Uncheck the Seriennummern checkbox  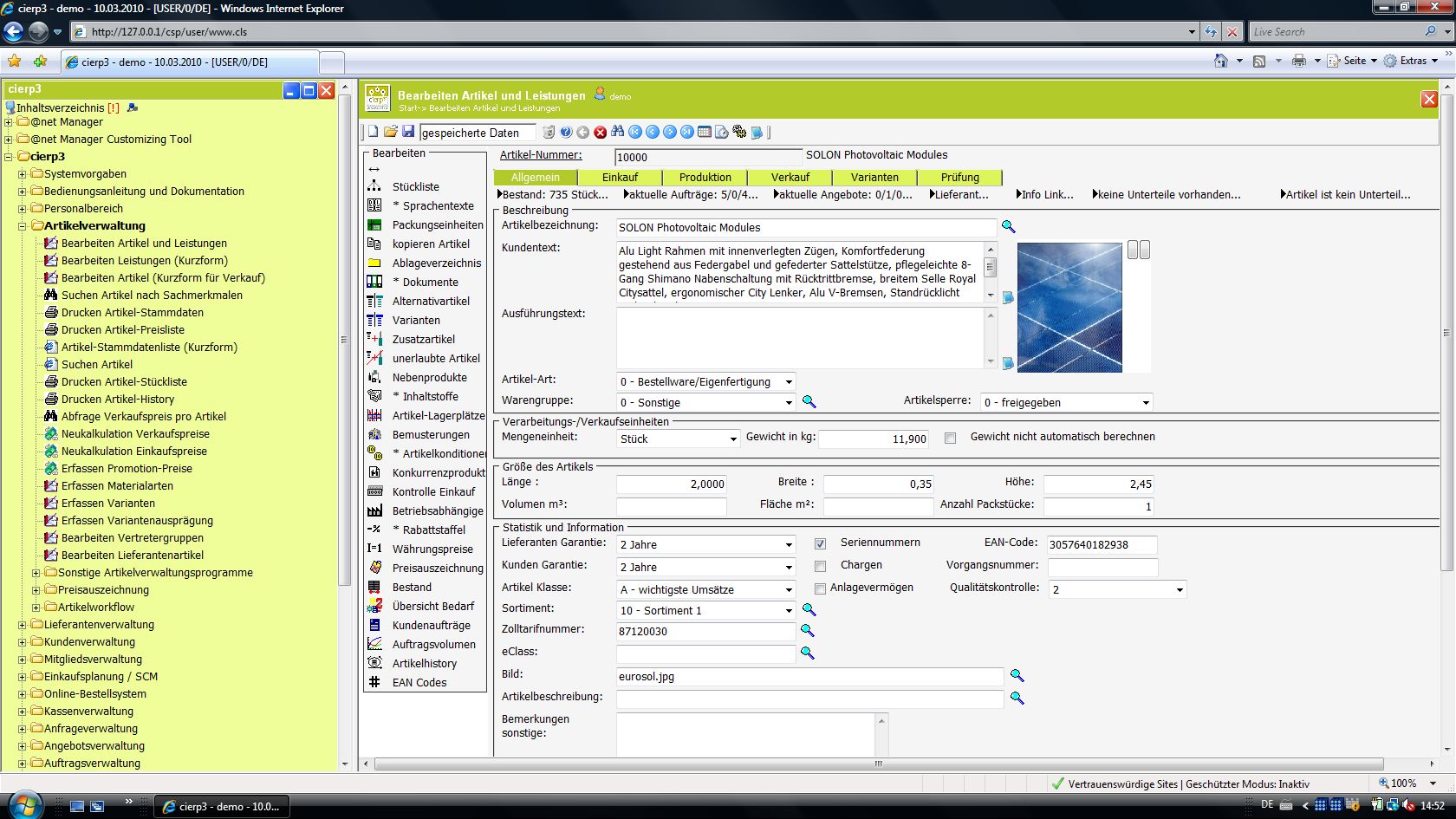point(820,543)
